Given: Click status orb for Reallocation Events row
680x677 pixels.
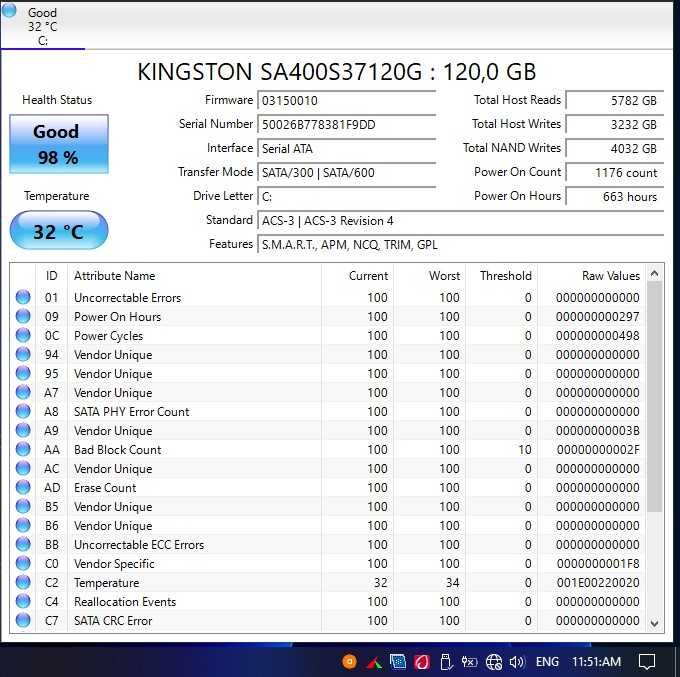Looking at the screenshot, I should [23, 602].
